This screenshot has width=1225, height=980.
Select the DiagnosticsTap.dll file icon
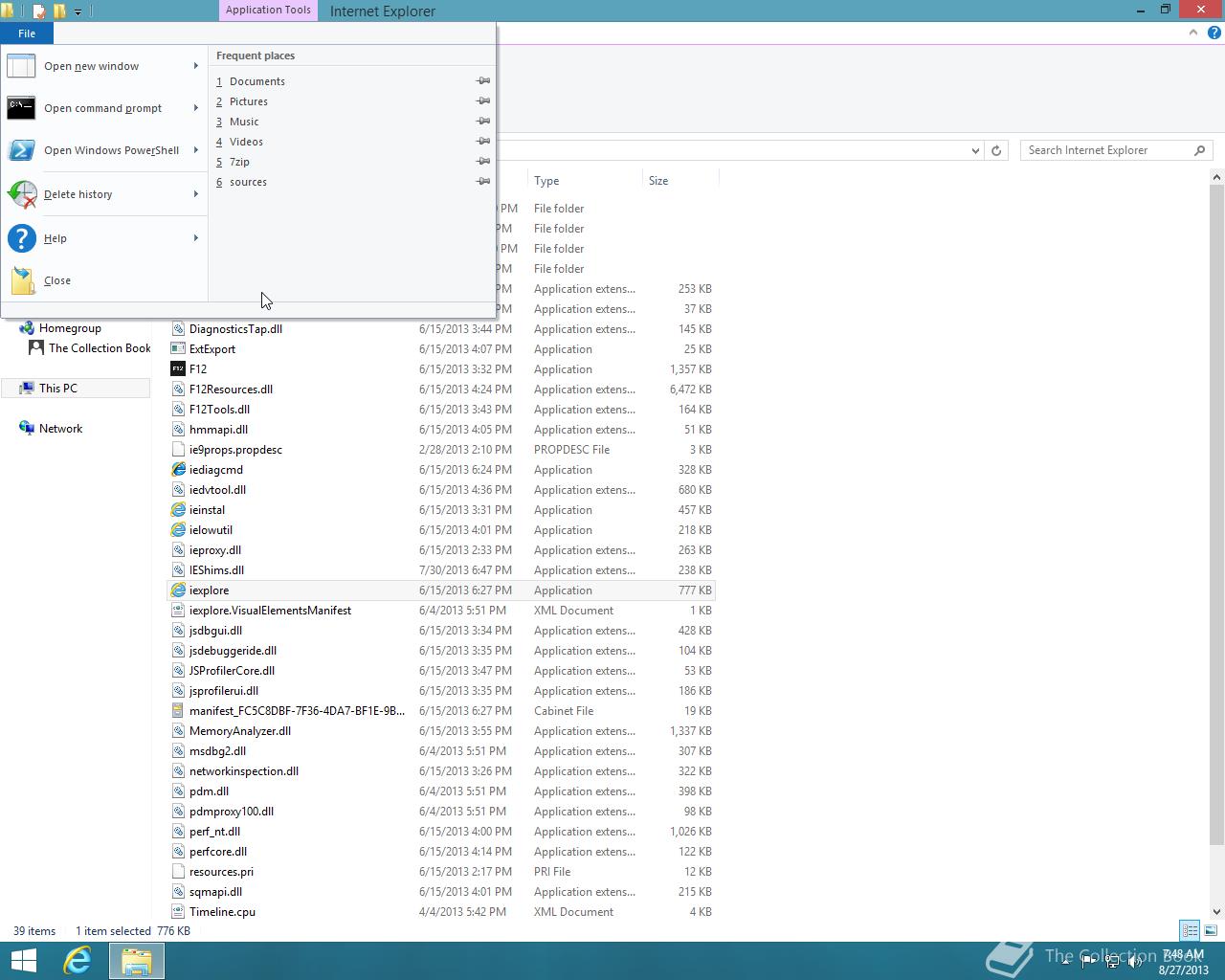(x=178, y=329)
